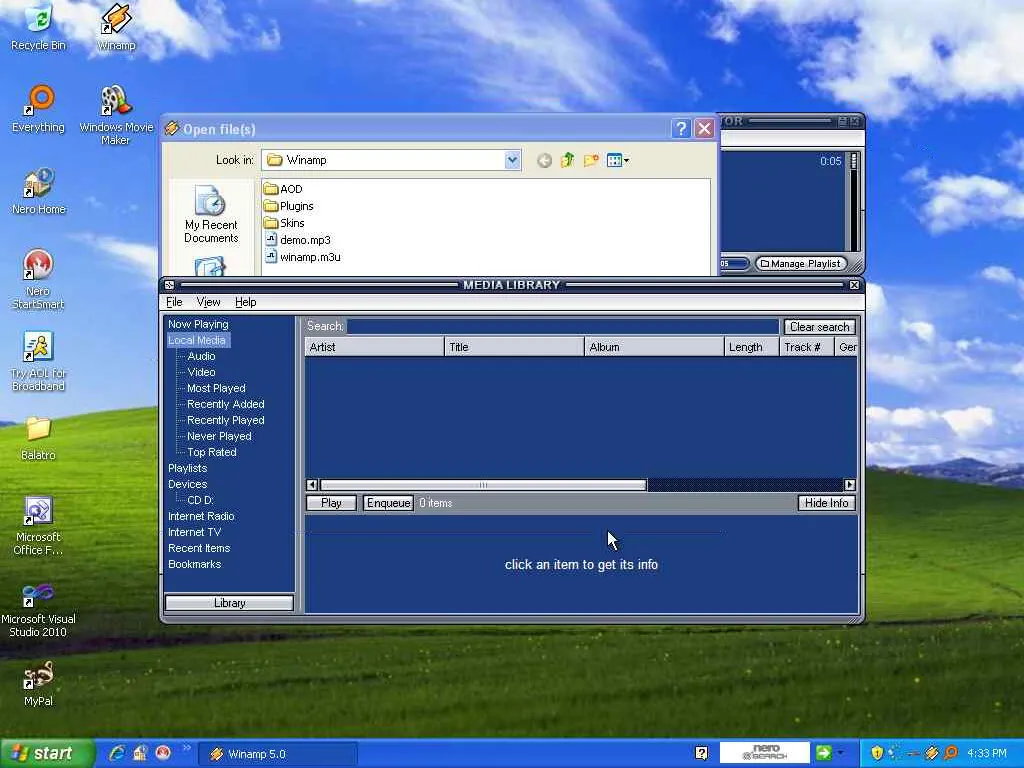1024x768 pixels.
Task: Select the winamp.m3u playlist file
Action: tap(303, 257)
